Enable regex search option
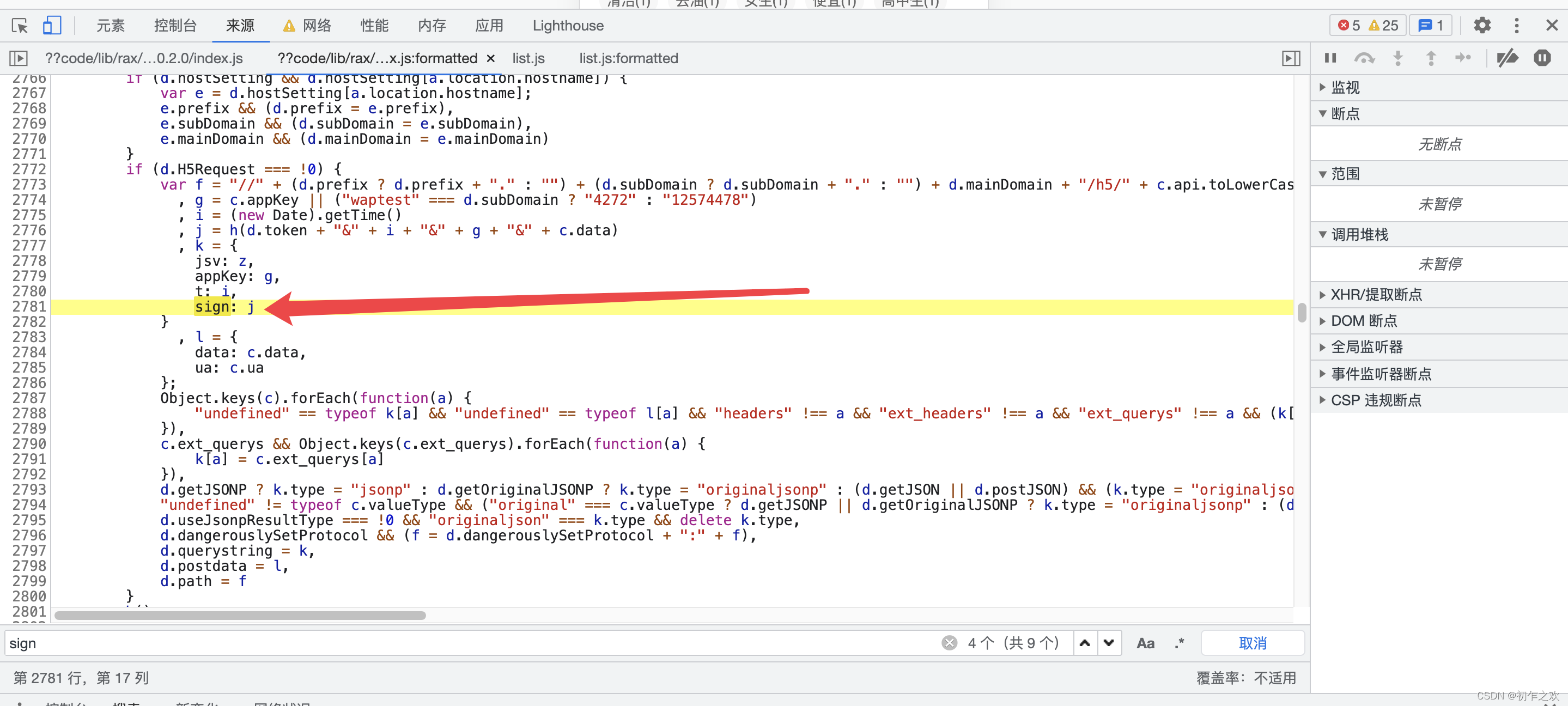 (1179, 643)
